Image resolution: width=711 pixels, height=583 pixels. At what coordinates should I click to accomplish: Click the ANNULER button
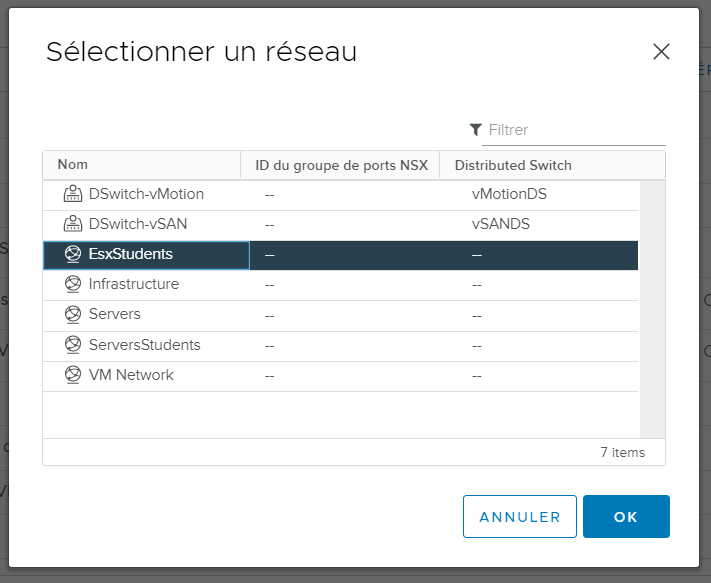[520, 516]
